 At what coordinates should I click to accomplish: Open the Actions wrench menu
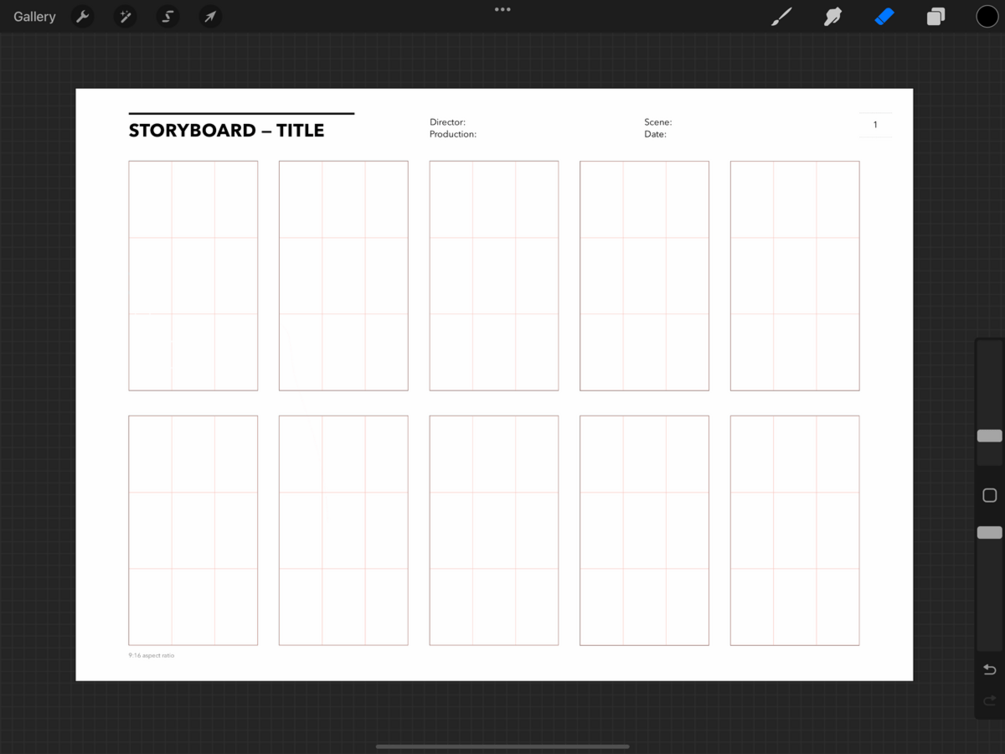click(83, 17)
